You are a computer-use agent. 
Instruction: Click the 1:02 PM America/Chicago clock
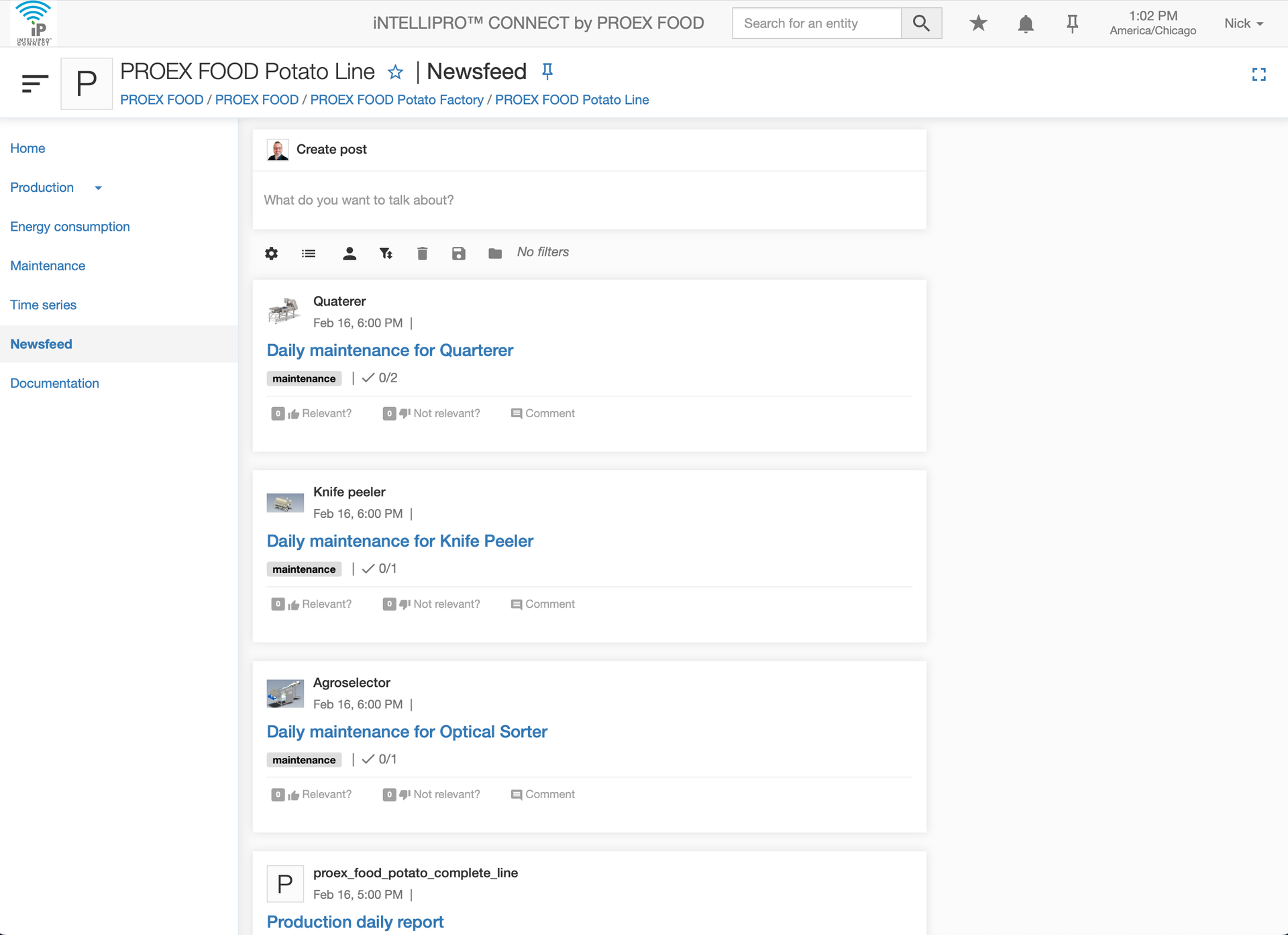pyautogui.click(x=1152, y=23)
